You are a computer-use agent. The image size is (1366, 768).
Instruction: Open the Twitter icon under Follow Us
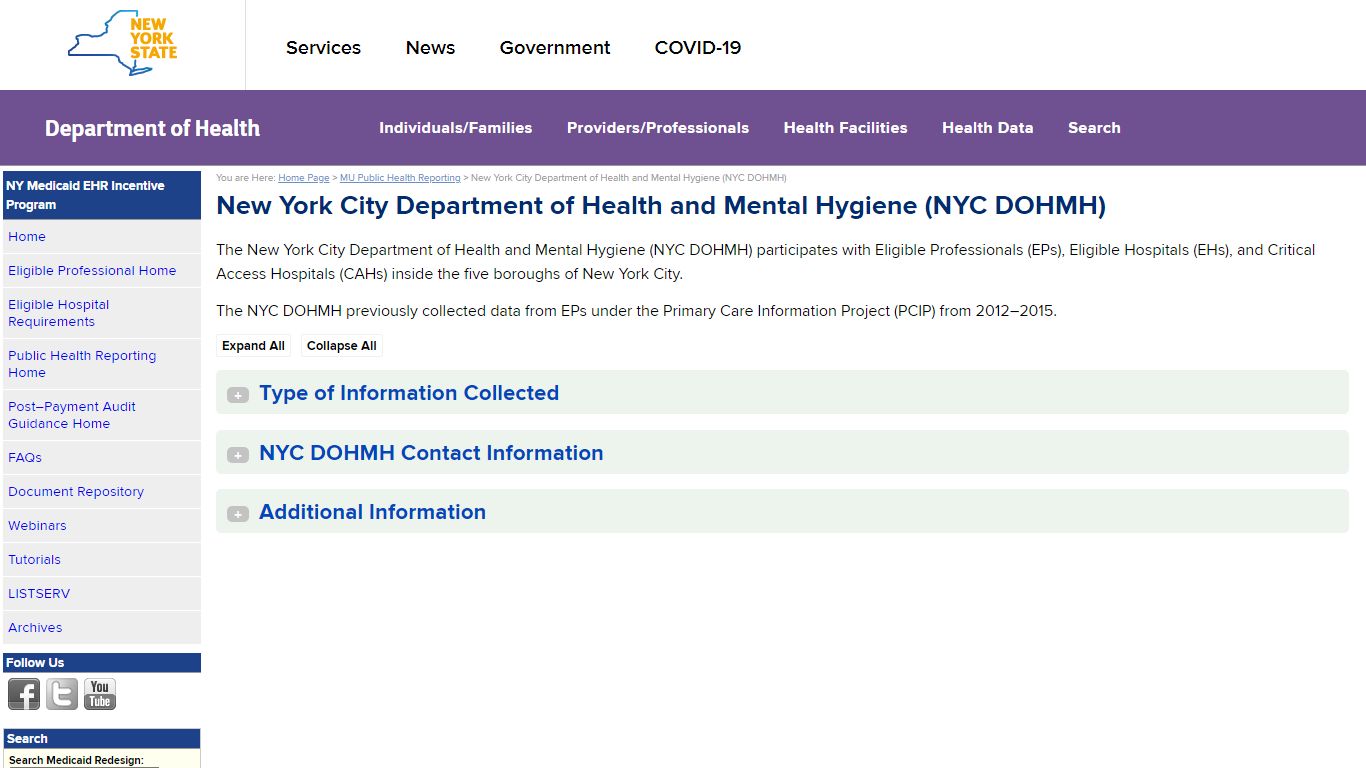(x=62, y=694)
